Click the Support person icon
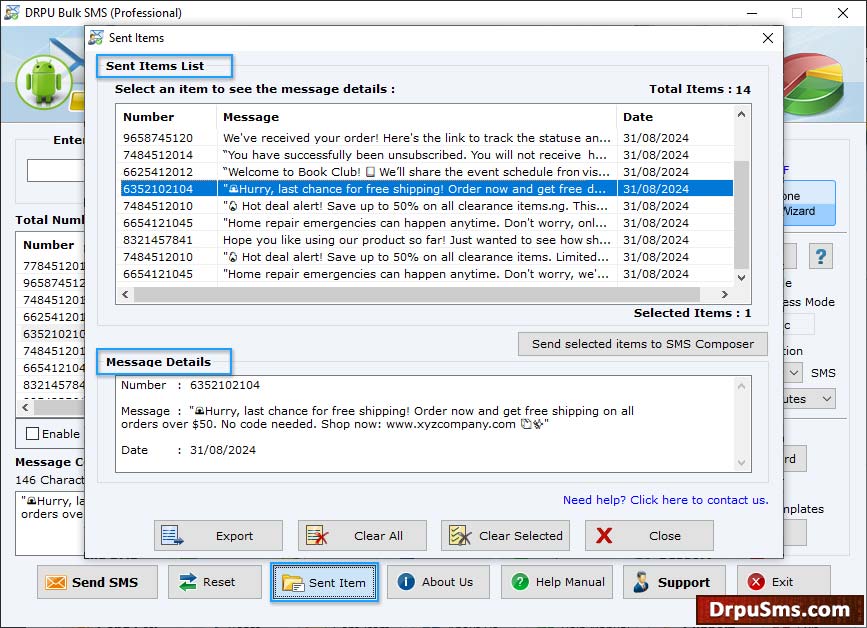The height and width of the screenshot is (628, 867). (x=641, y=582)
